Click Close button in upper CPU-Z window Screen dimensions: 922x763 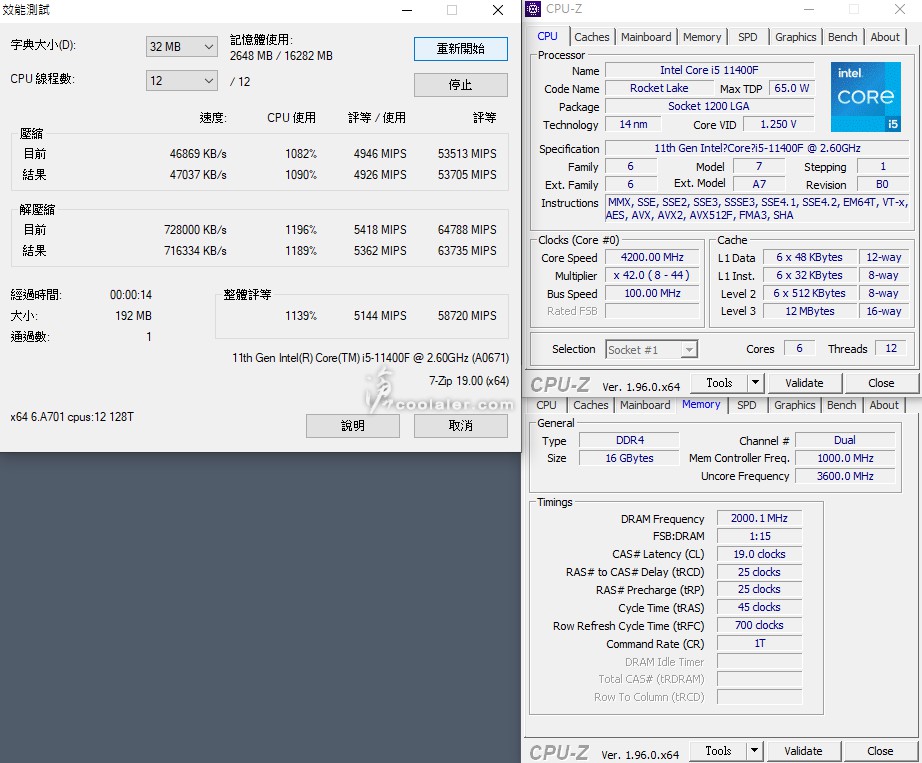click(x=881, y=383)
